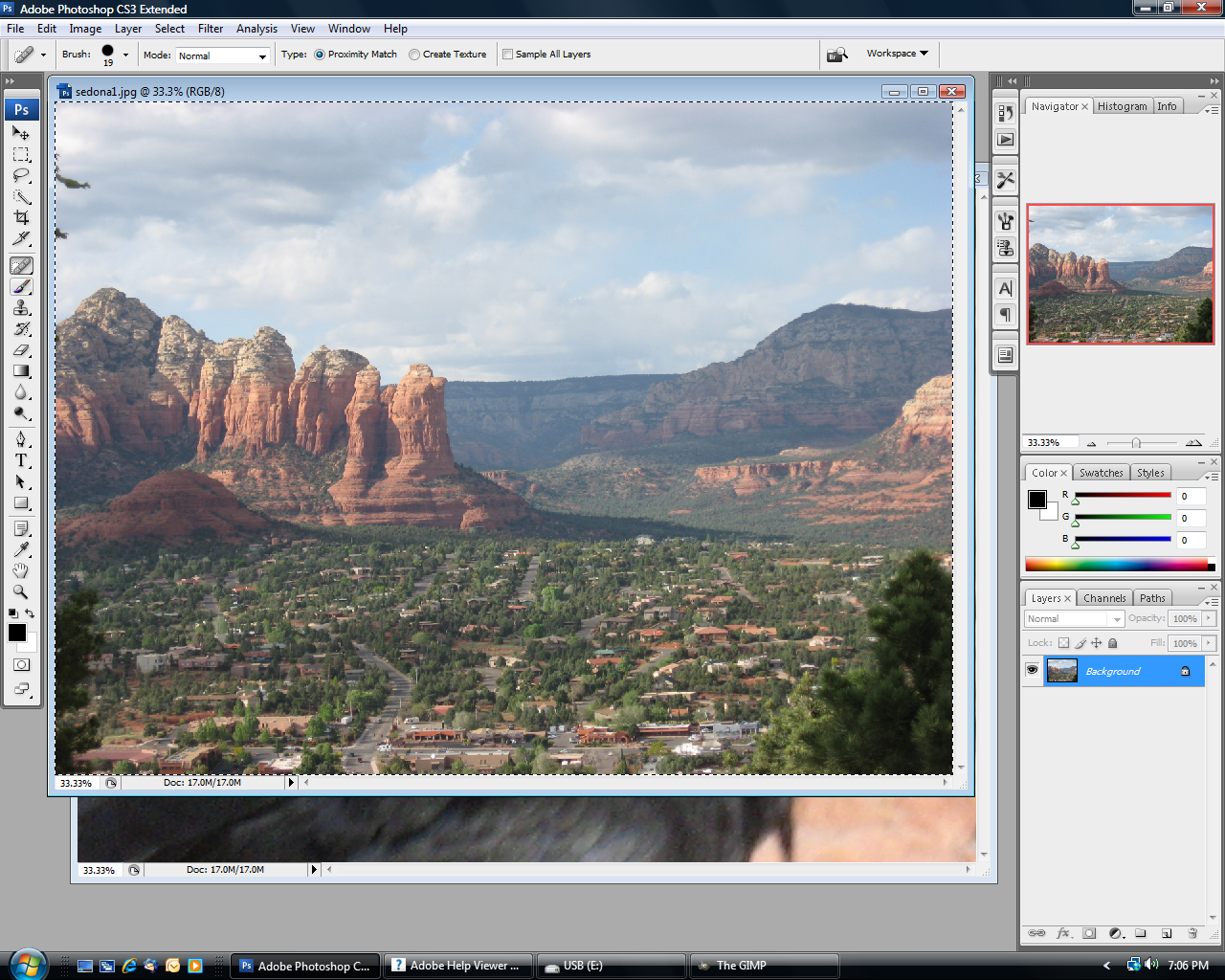Select the Dodge tool

click(x=21, y=413)
